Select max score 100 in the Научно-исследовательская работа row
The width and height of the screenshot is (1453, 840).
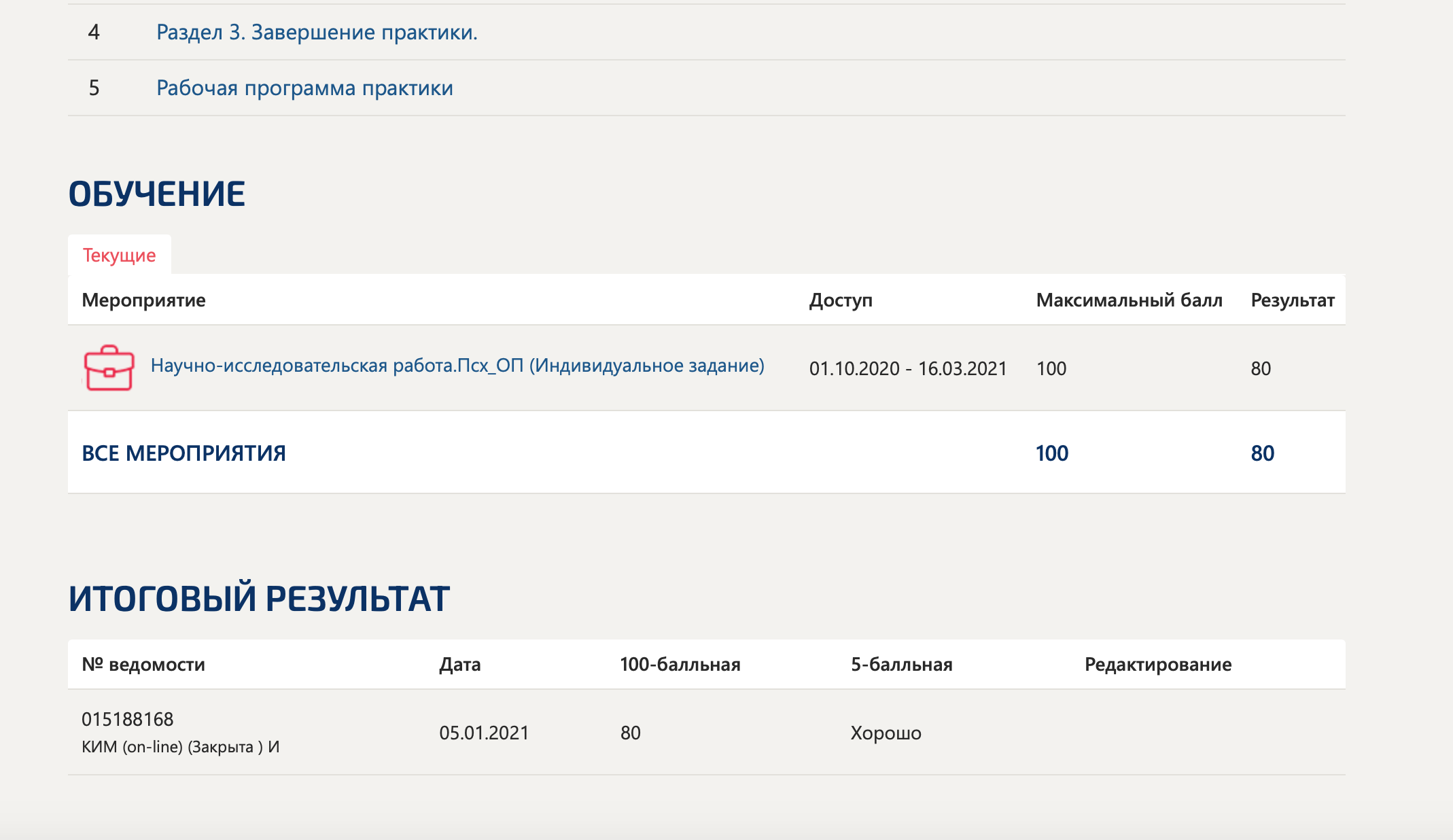pos(1051,368)
